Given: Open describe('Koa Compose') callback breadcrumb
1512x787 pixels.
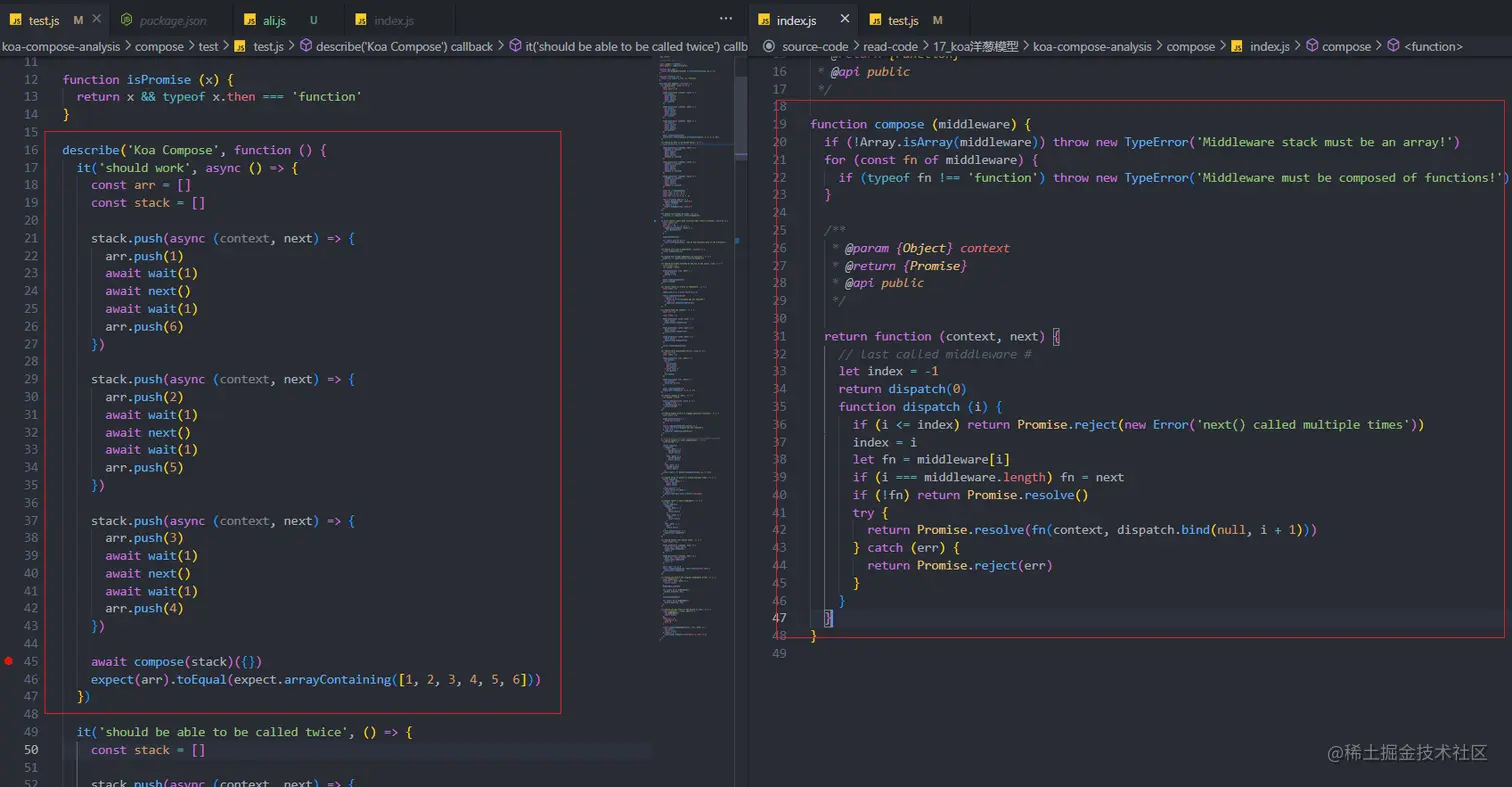Looking at the screenshot, I should pos(396,46).
